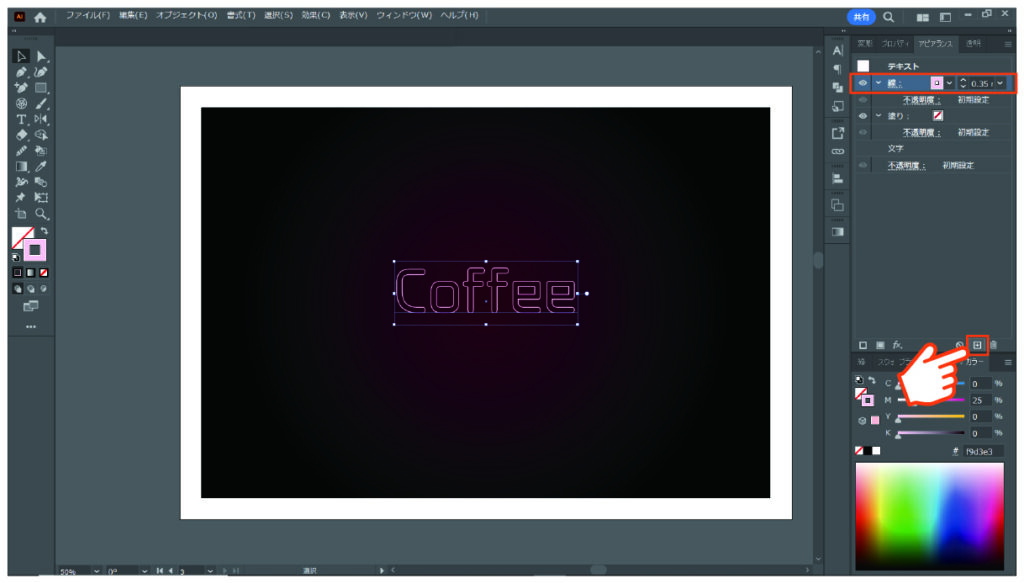1024x583 pixels.
Task: Select the Eyedropper tool
Action: pyautogui.click(x=41, y=166)
